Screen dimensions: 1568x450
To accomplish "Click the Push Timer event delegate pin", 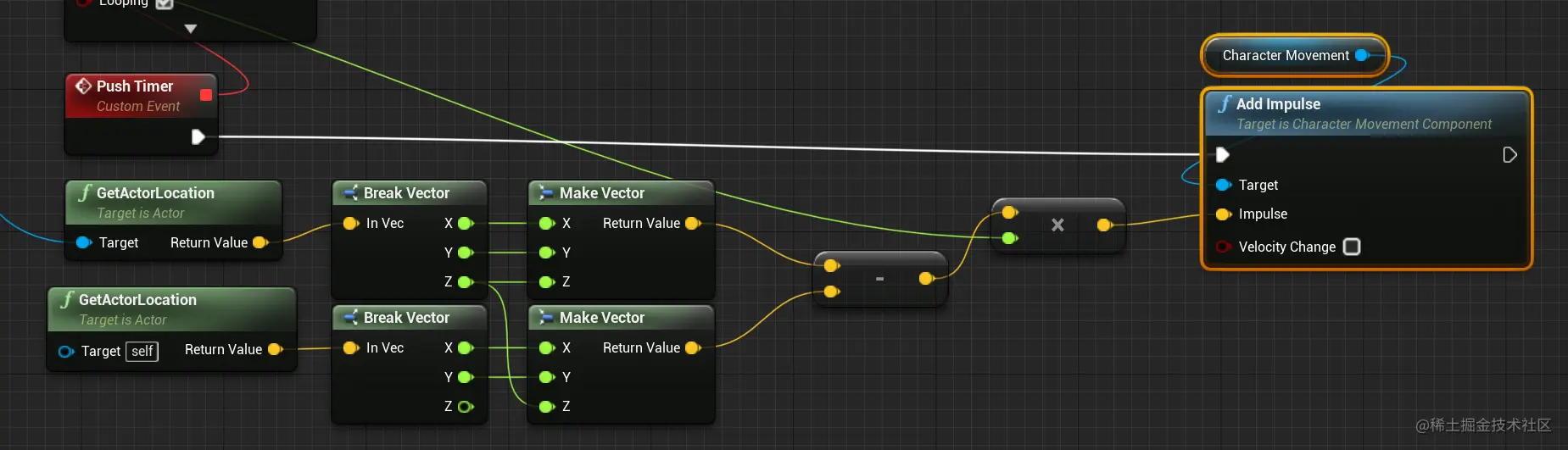I will tap(205, 95).
